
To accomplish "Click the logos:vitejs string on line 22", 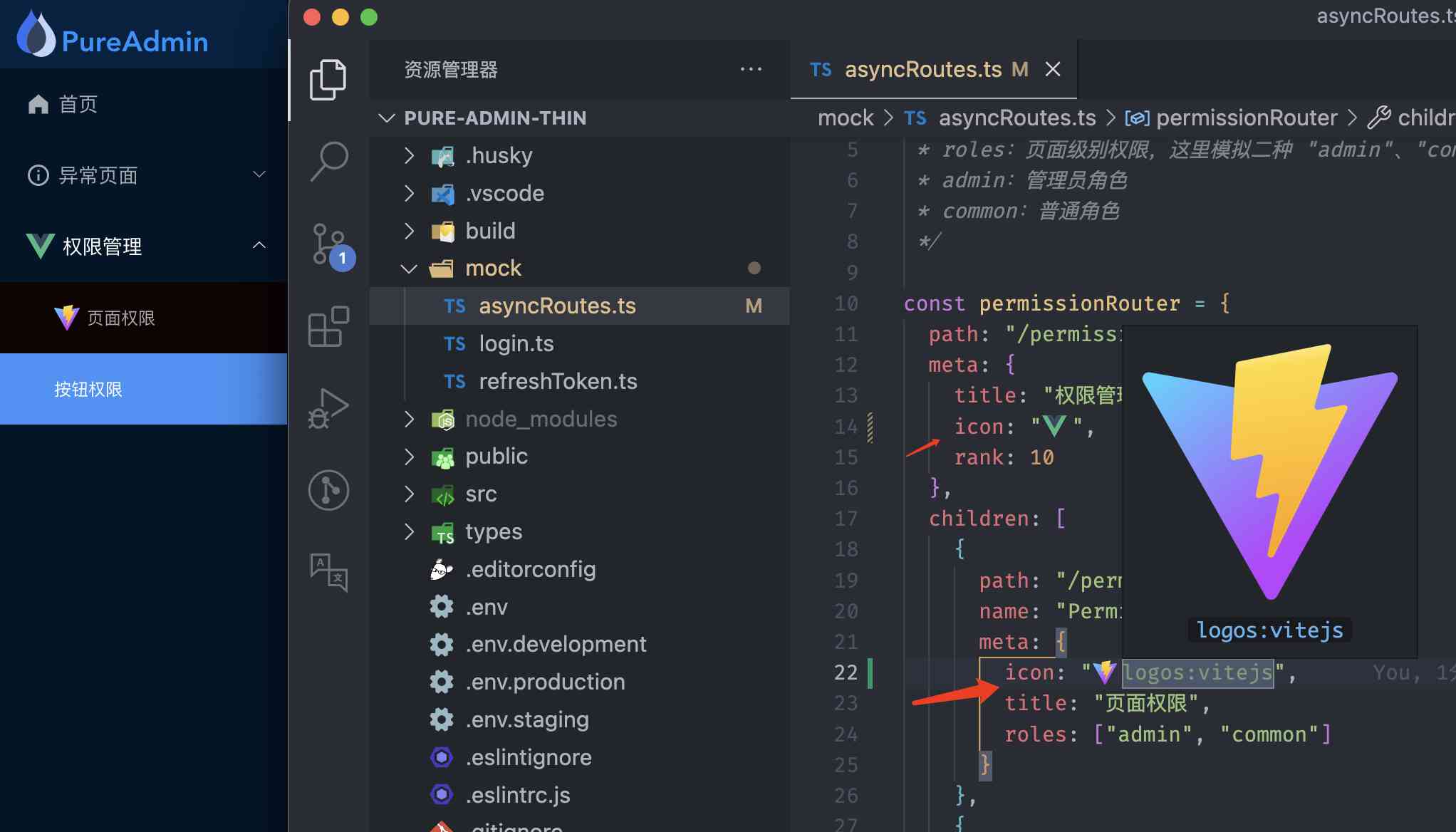I will 1198,672.
